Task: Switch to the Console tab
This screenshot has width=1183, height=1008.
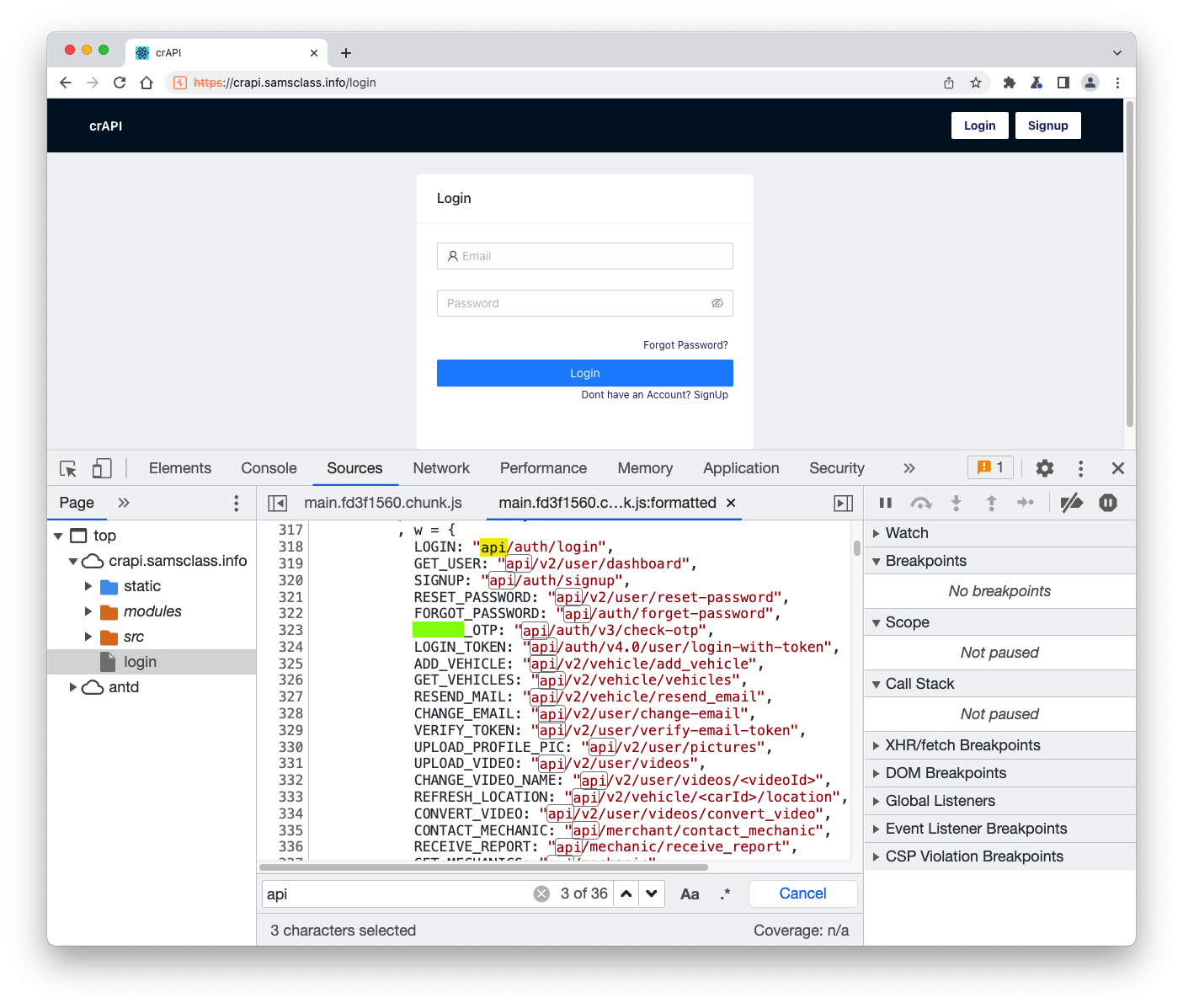Action: pyautogui.click(x=269, y=468)
